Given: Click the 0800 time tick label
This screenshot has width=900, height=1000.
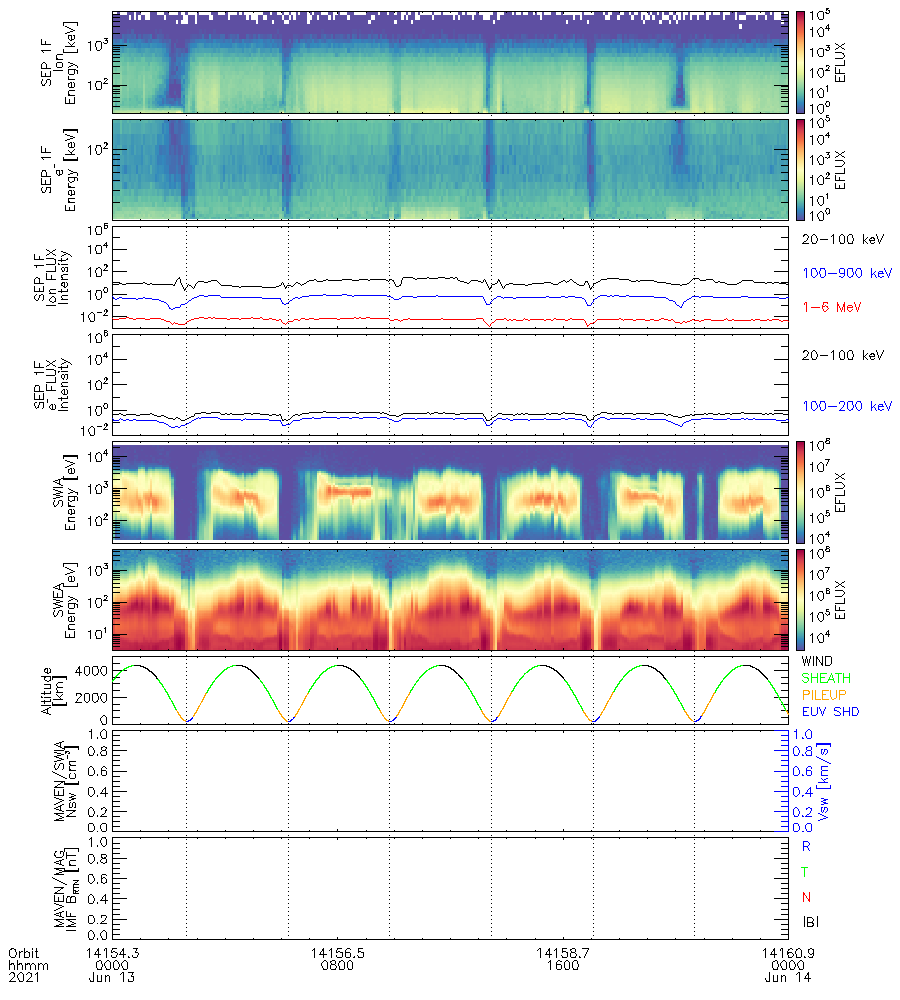Looking at the screenshot, I should click(x=336, y=966).
